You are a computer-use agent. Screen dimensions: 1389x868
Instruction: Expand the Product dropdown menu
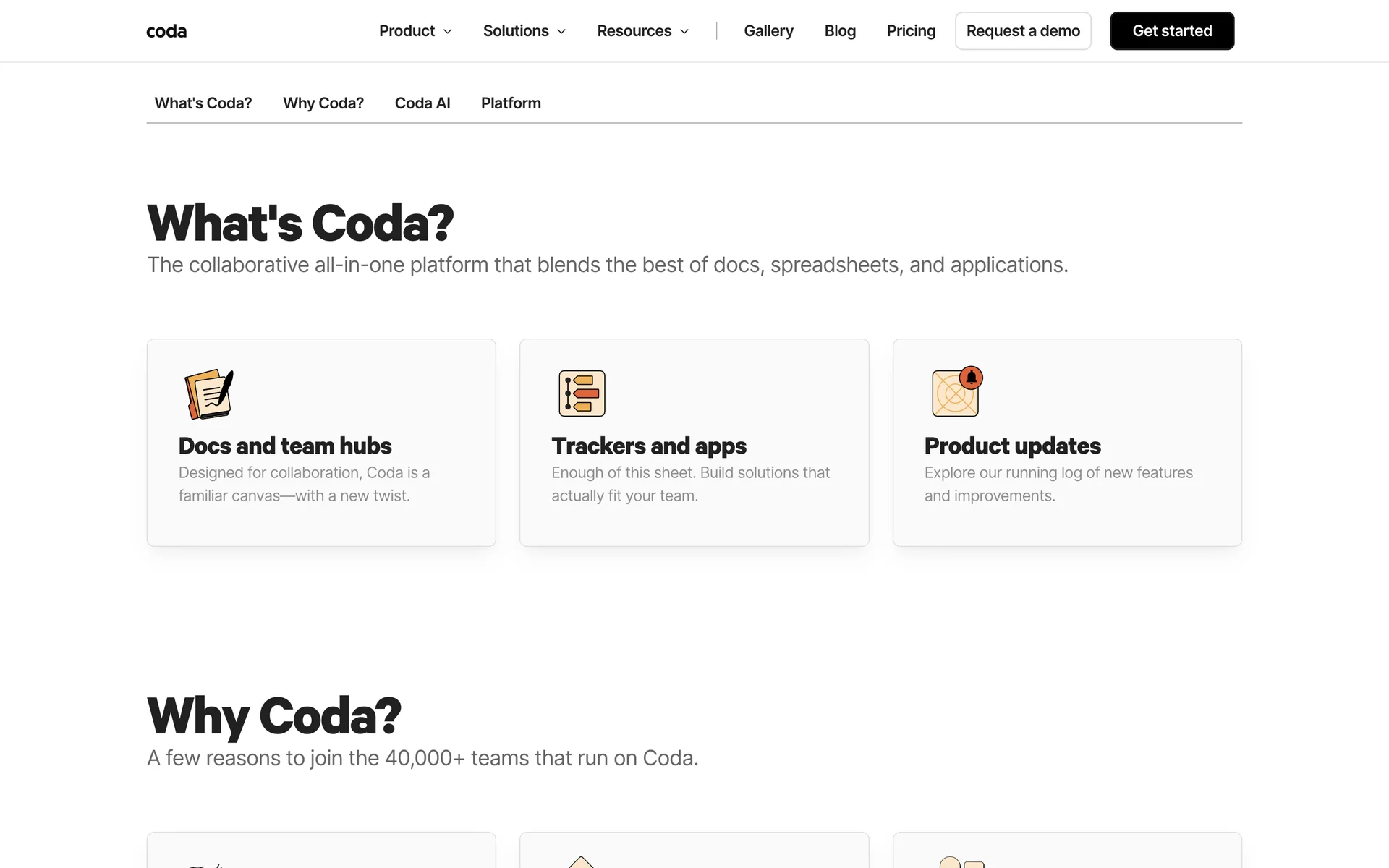(x=407, y=31)
